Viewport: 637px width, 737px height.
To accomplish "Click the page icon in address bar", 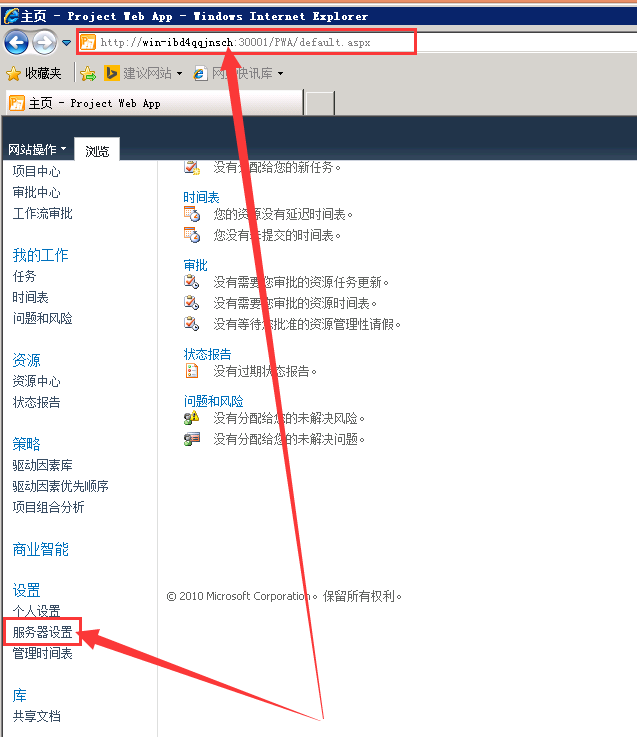I will coord(88,42).
